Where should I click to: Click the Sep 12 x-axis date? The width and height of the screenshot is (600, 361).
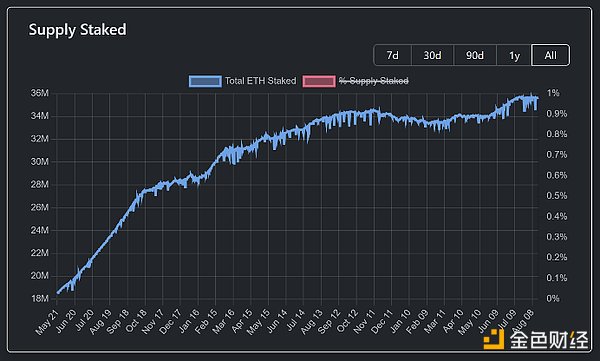[329, 322]
